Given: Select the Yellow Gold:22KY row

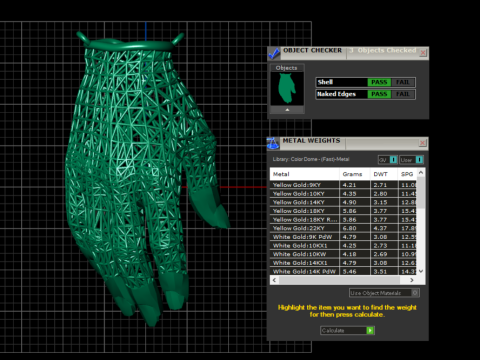Looking at the screenshot, I should click(x=343, y=228).
